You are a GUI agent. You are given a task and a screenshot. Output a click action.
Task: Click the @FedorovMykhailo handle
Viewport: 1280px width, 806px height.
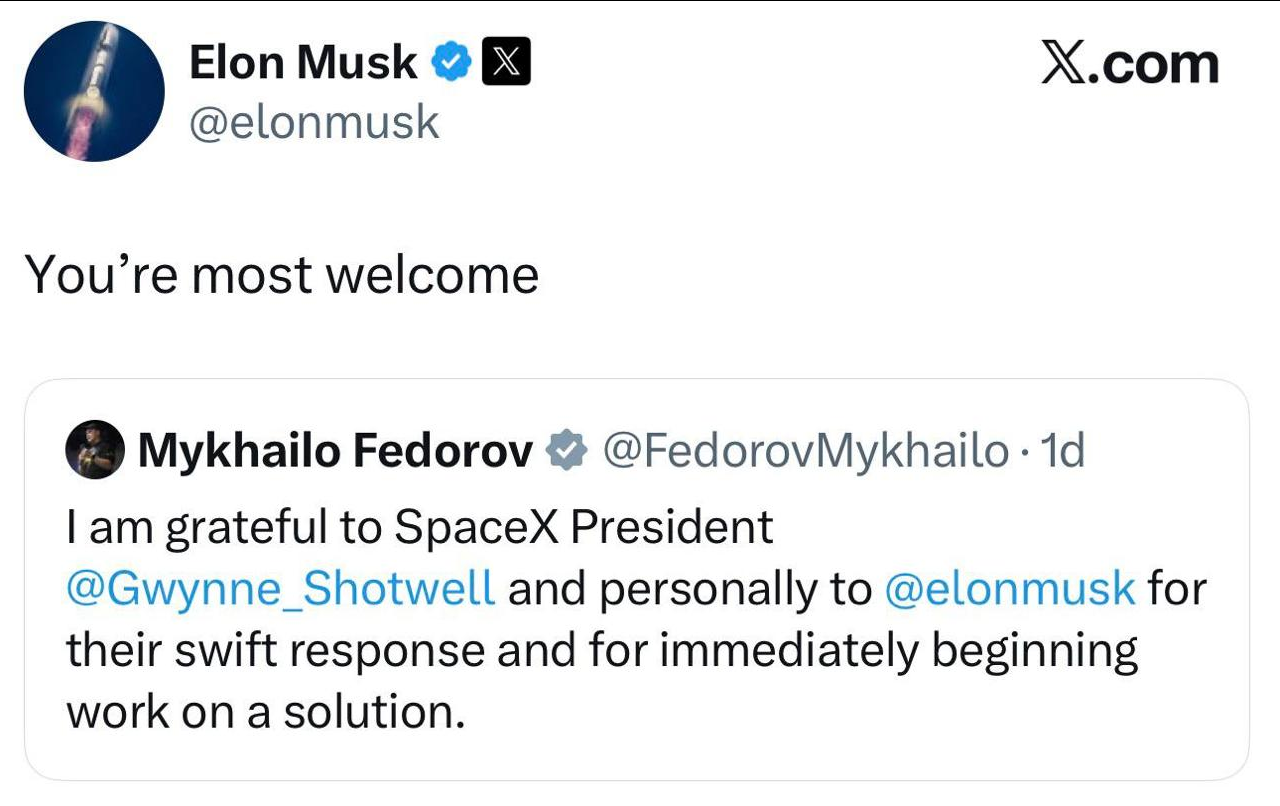pos(806,452)
